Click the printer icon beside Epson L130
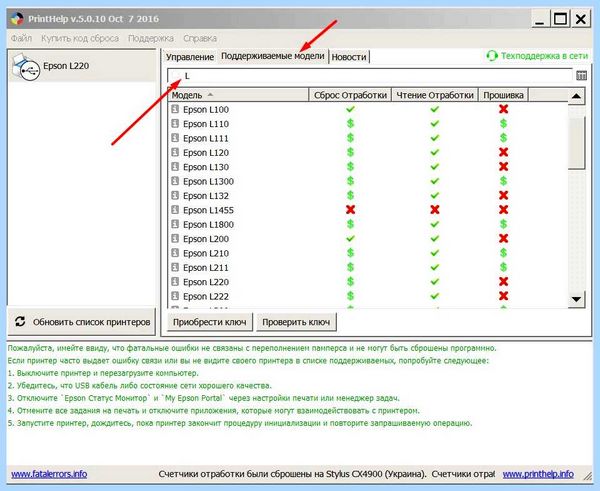This screenshot has height=491, width=600. click(x=175, y=166)
